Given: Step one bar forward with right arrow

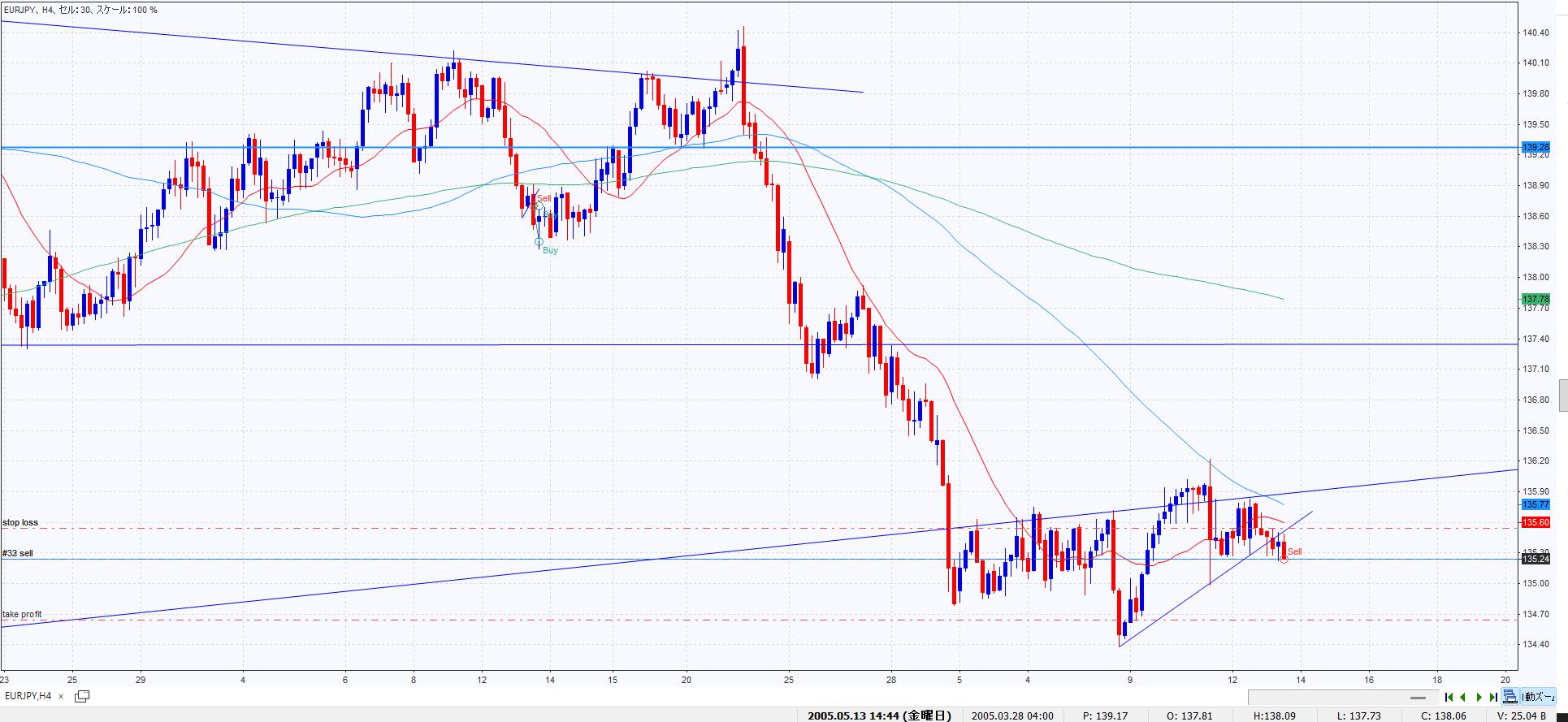Looking at the screenshot, I should [1479, 697].
